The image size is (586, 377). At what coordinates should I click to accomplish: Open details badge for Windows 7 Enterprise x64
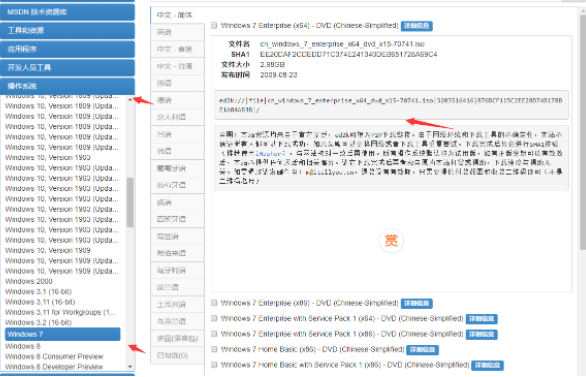(x=417, y=26)
